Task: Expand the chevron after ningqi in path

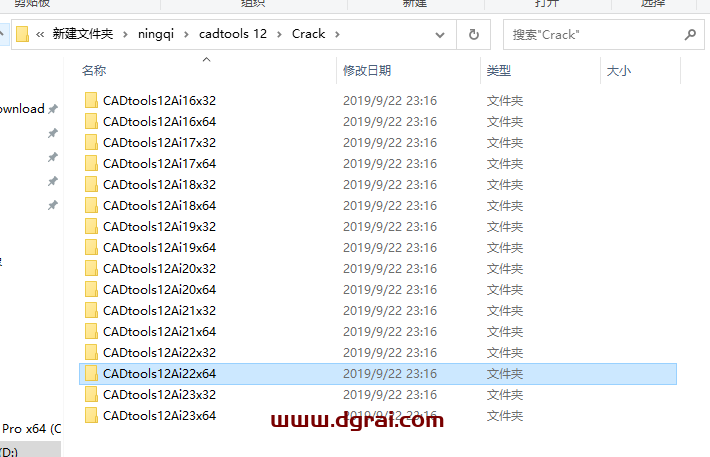Action: (186, 34)
